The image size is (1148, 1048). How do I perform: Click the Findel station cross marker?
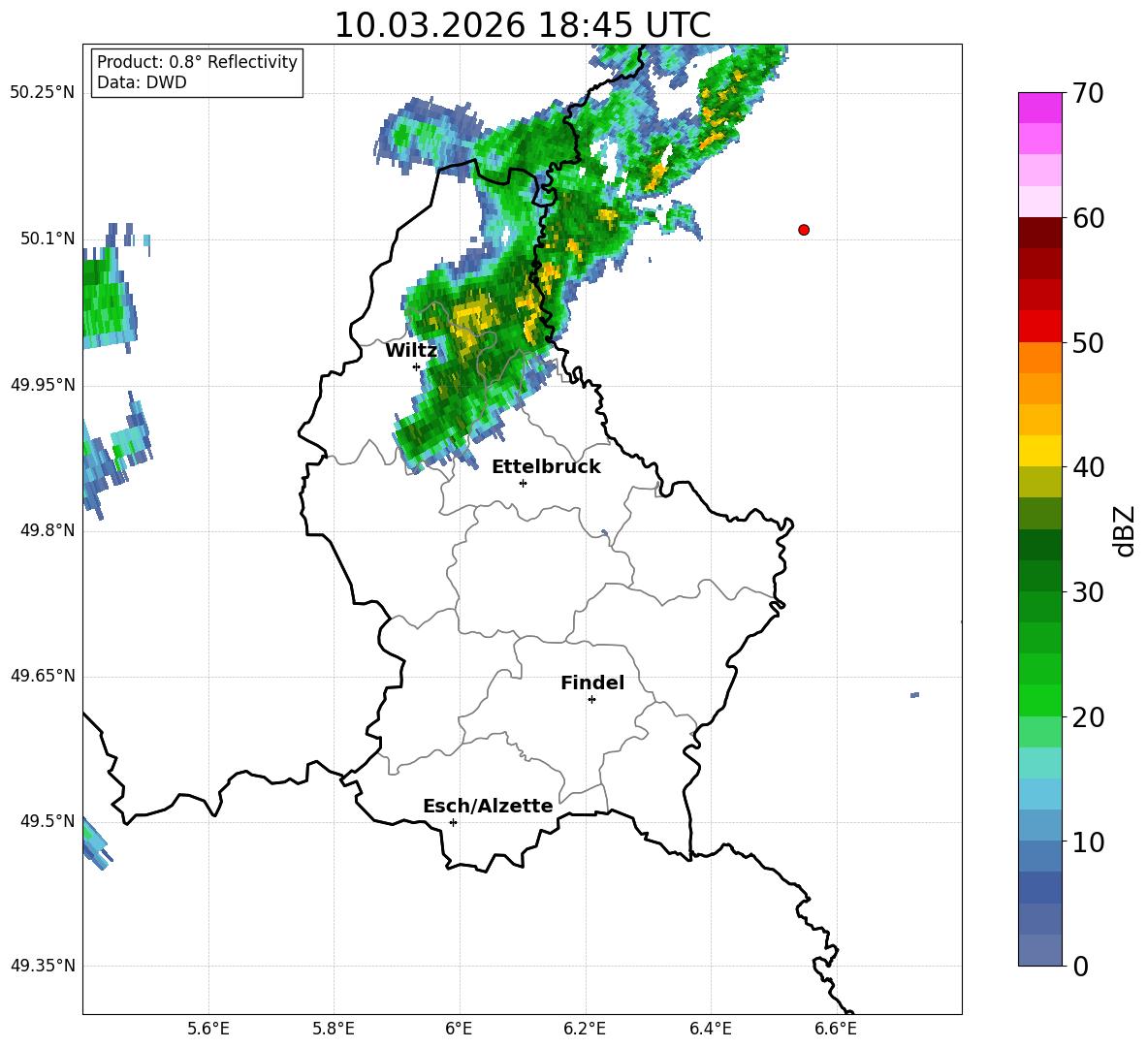pos(591,700)
